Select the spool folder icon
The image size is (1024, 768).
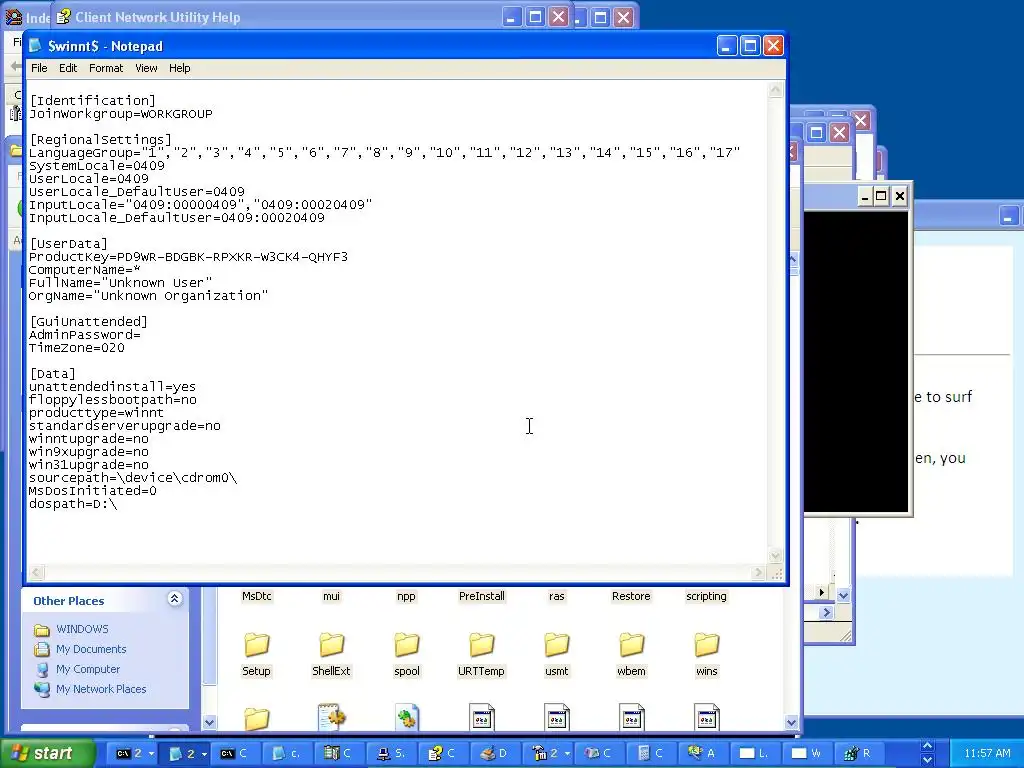[x=406, y=644]
